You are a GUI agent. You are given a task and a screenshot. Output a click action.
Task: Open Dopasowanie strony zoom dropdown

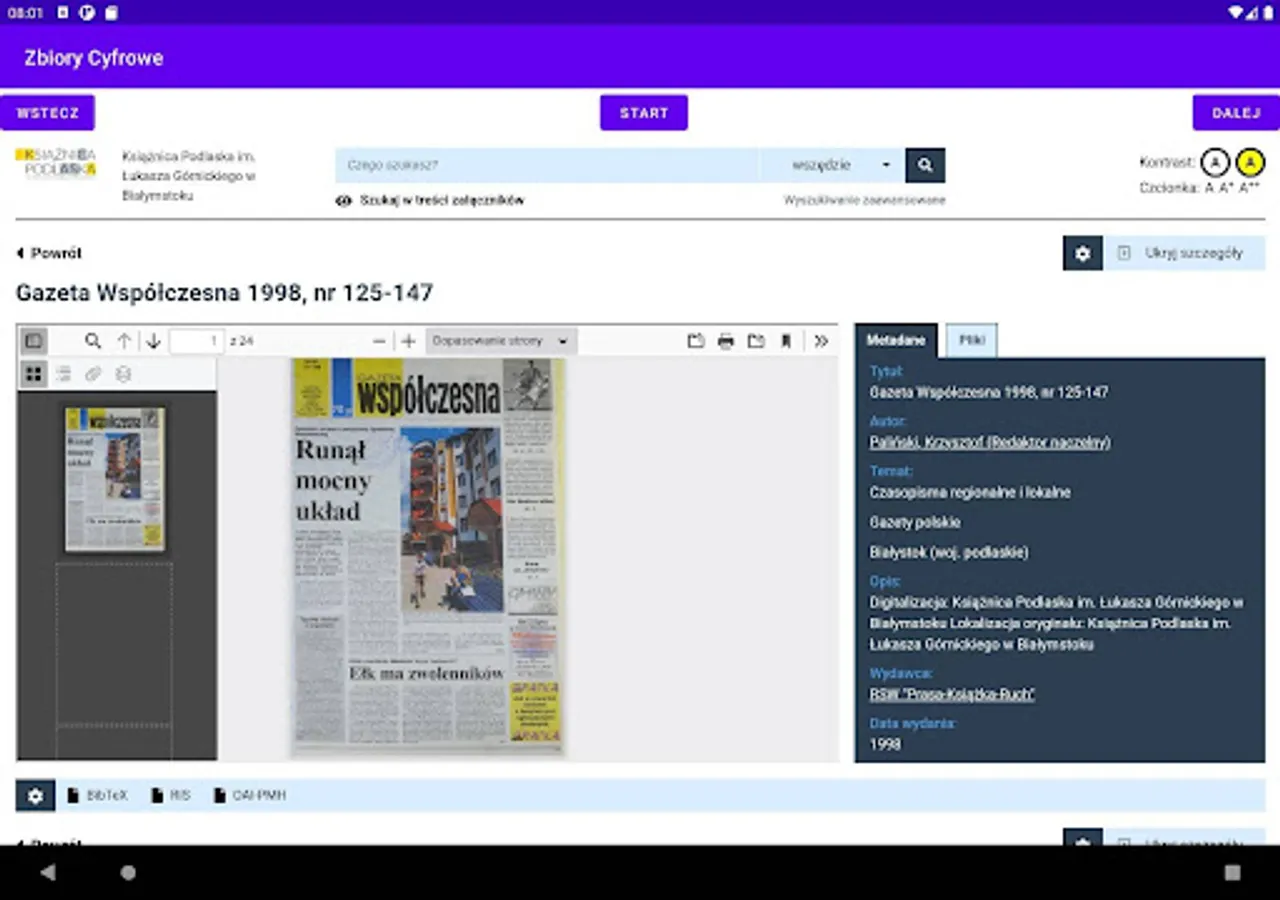(x=501, y=341)
